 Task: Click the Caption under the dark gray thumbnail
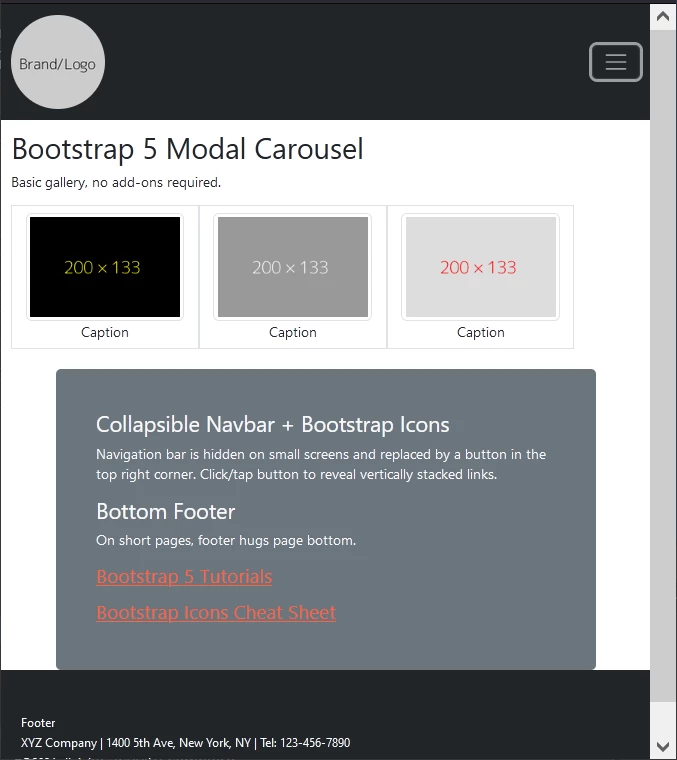coord(293,332)
